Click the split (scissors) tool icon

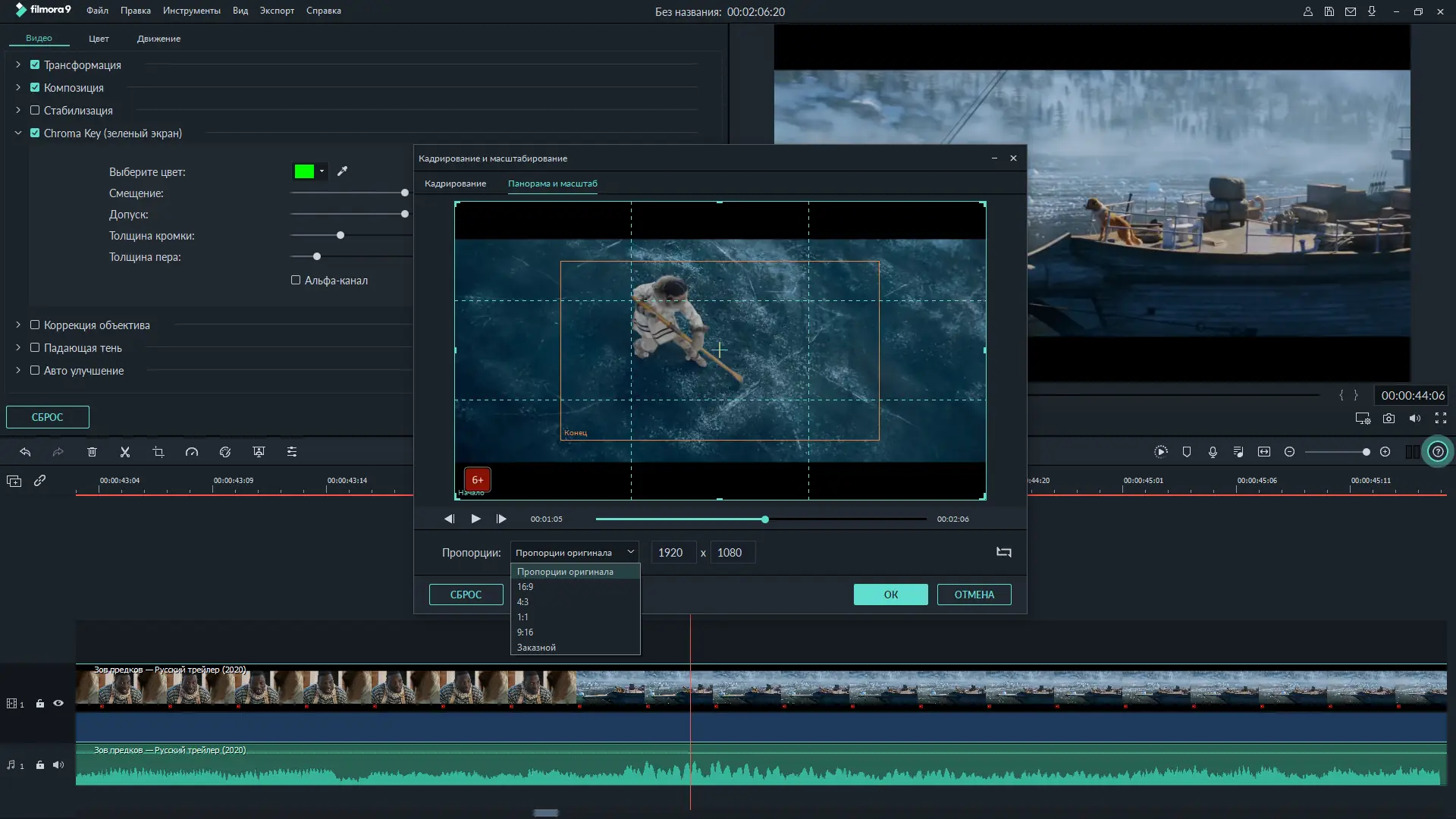[125, 452]
